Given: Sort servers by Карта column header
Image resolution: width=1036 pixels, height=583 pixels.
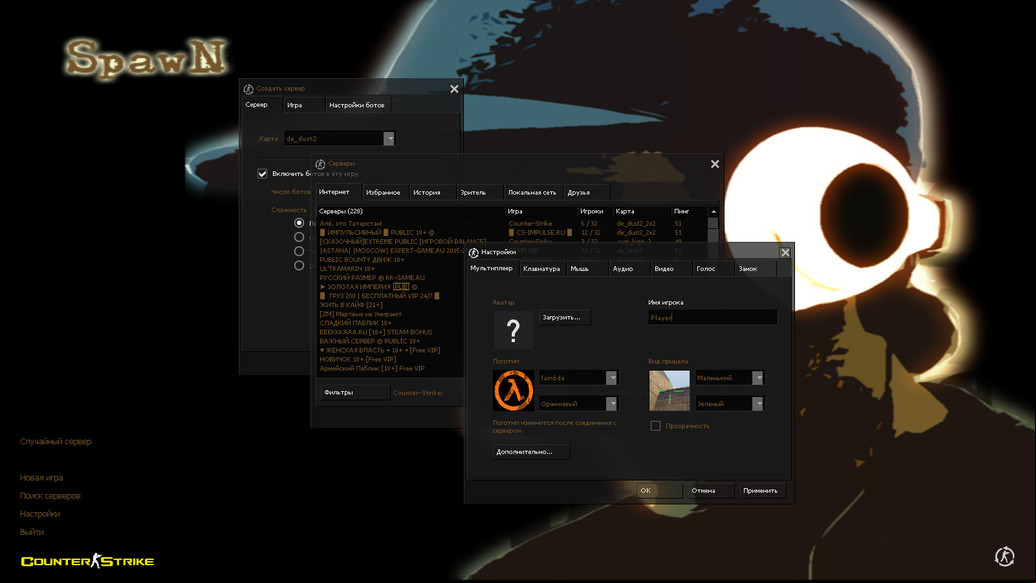Looking at the screenshot, I should pyautogui.click(x=641, y=212).
